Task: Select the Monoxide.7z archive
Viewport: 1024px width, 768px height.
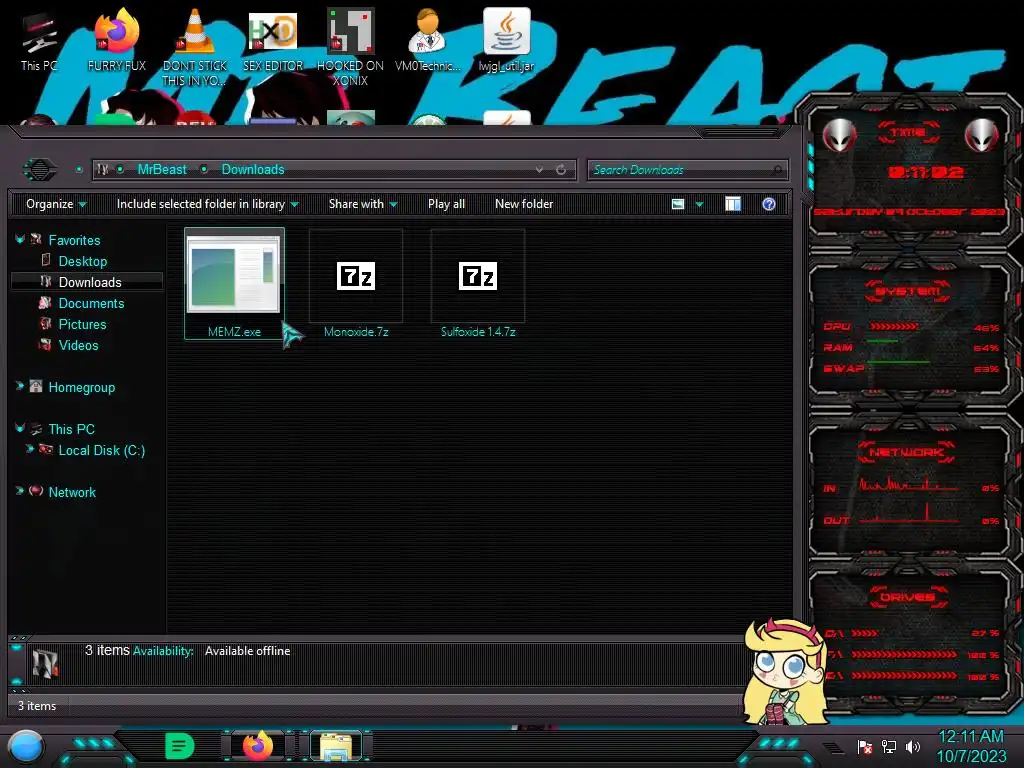Action: coord(356,283)
